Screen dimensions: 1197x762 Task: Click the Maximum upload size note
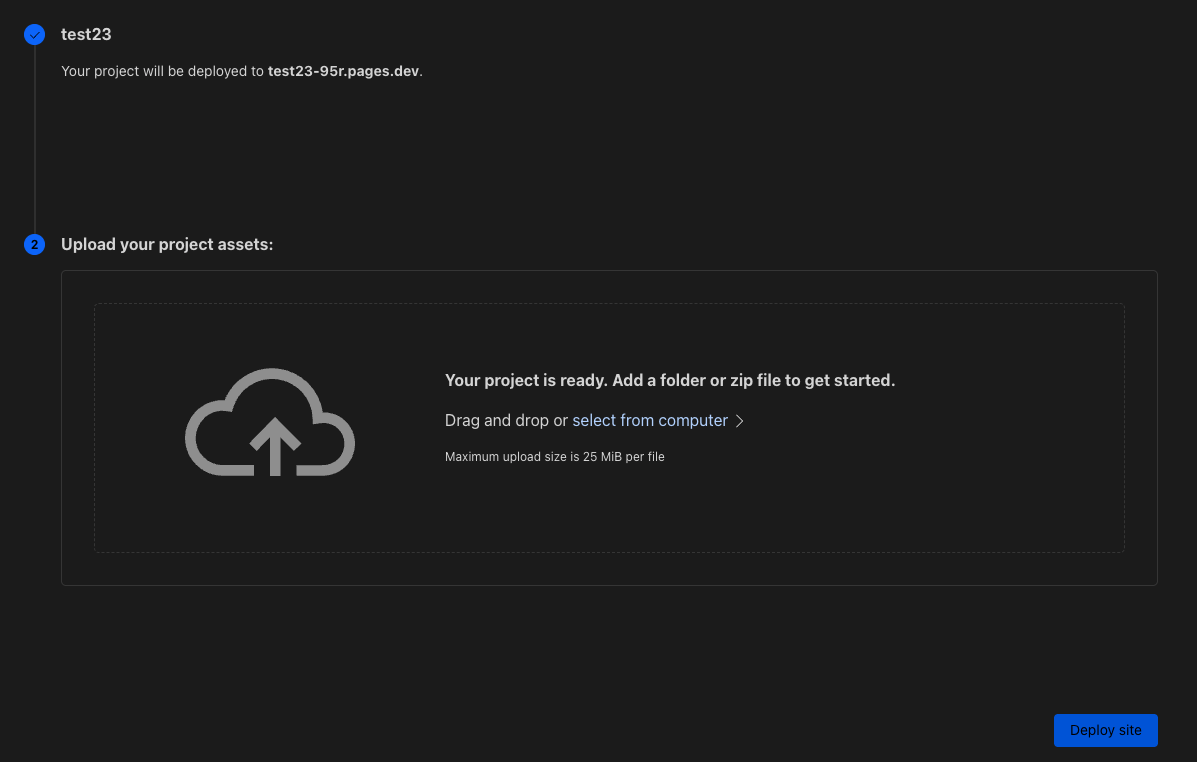(x=554, y=457)
